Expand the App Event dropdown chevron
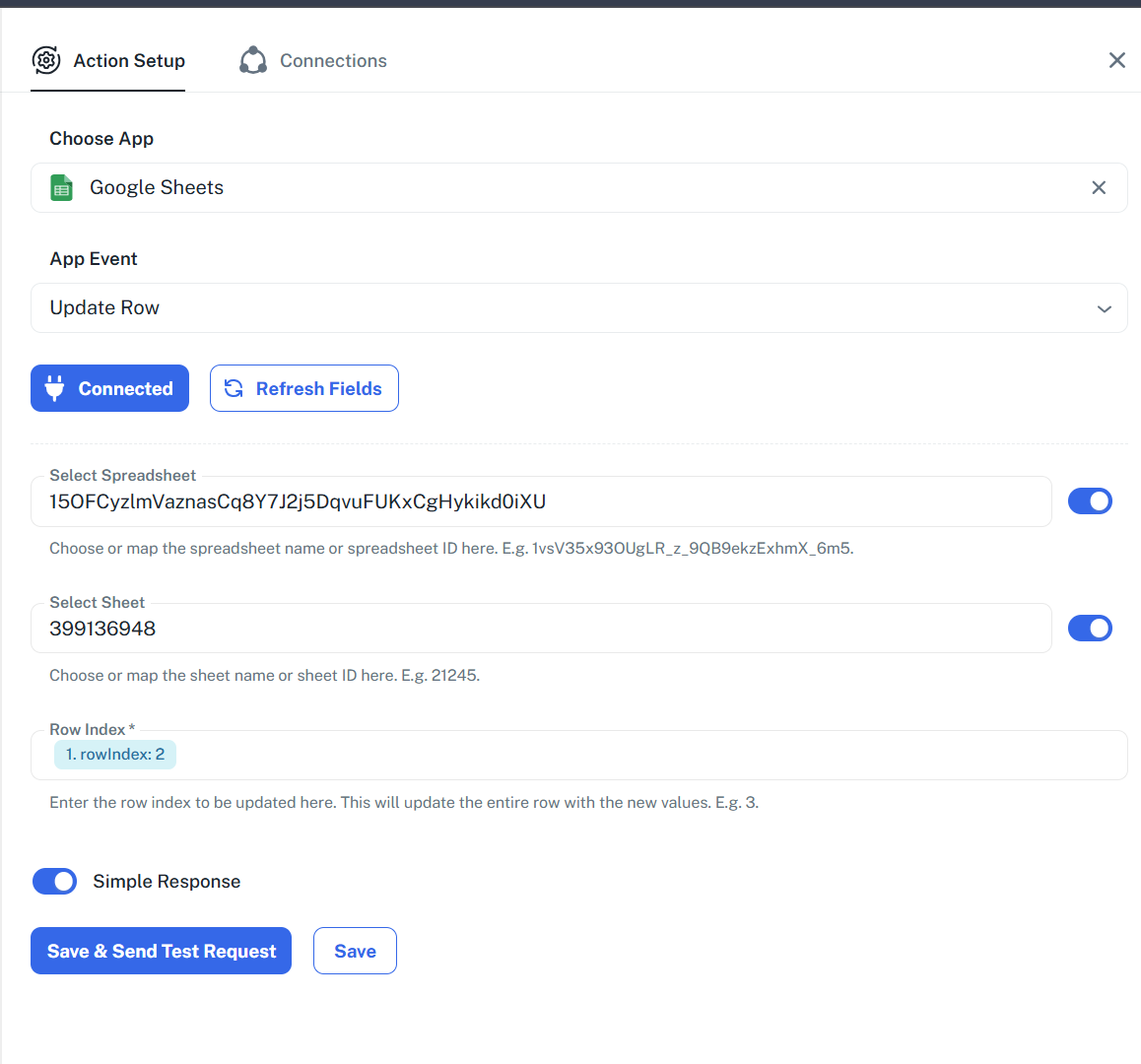The height and width of the screenshot is (1064, 1141). click(x=1104, y=308)
